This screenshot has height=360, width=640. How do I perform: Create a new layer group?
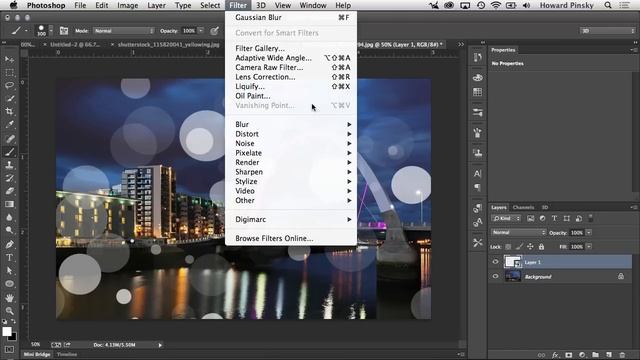596,355
